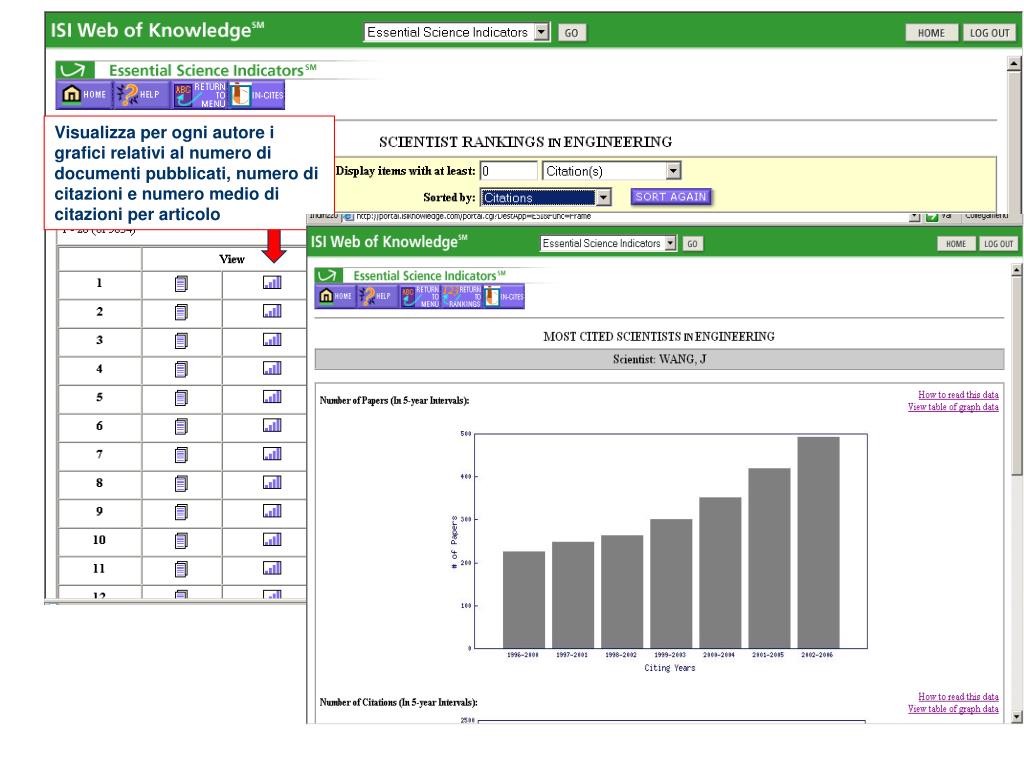The height and width of the screenshot is (768, 1024).
Task: Open papers icon for rank 4
Action: coord(182,369)
